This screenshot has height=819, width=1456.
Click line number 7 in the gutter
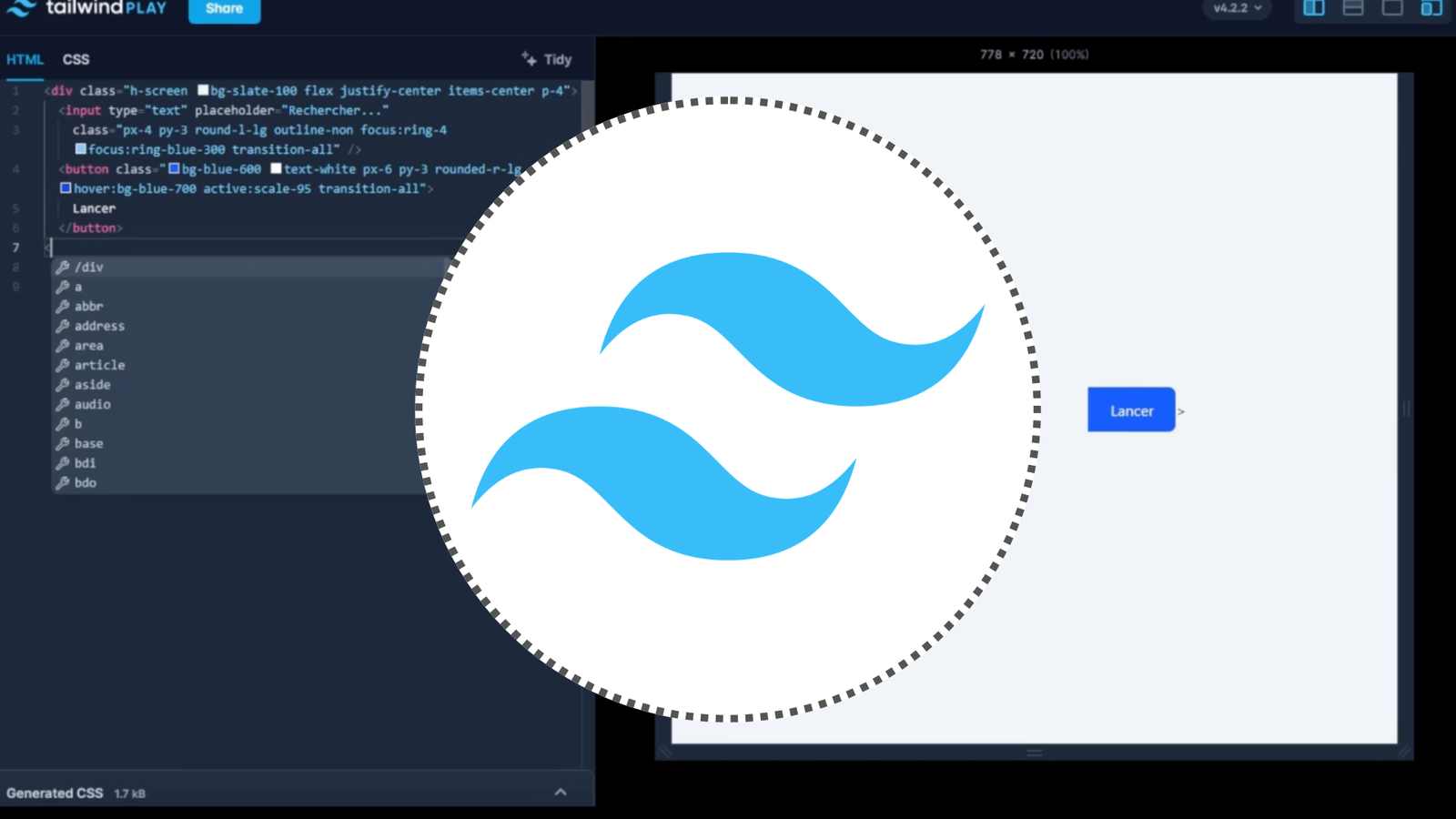click(15, 248)
